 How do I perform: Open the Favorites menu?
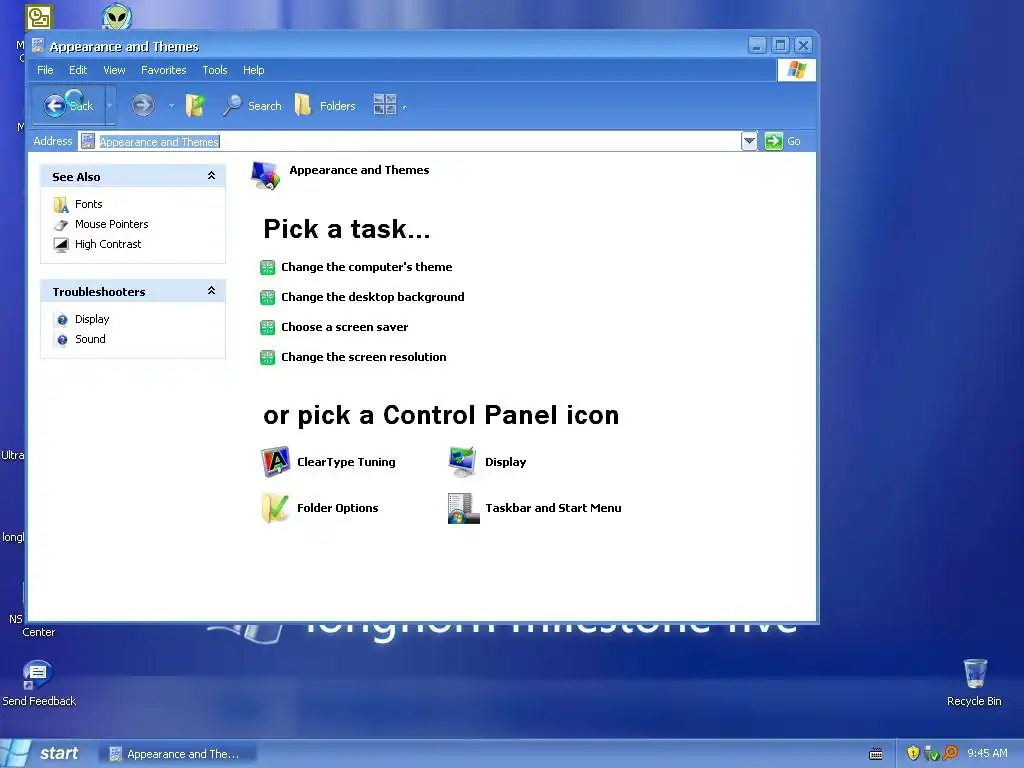[x=163, y=70]
